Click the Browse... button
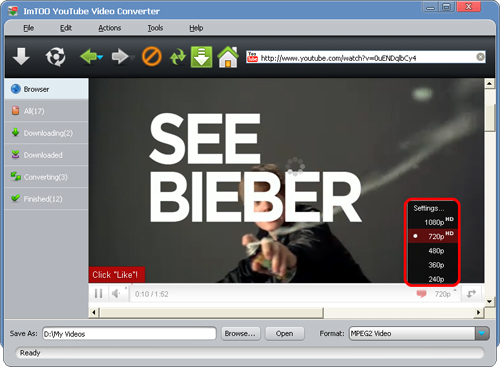Image resolution: width=500 pixels, height=367 pixels. click(240, 334)
